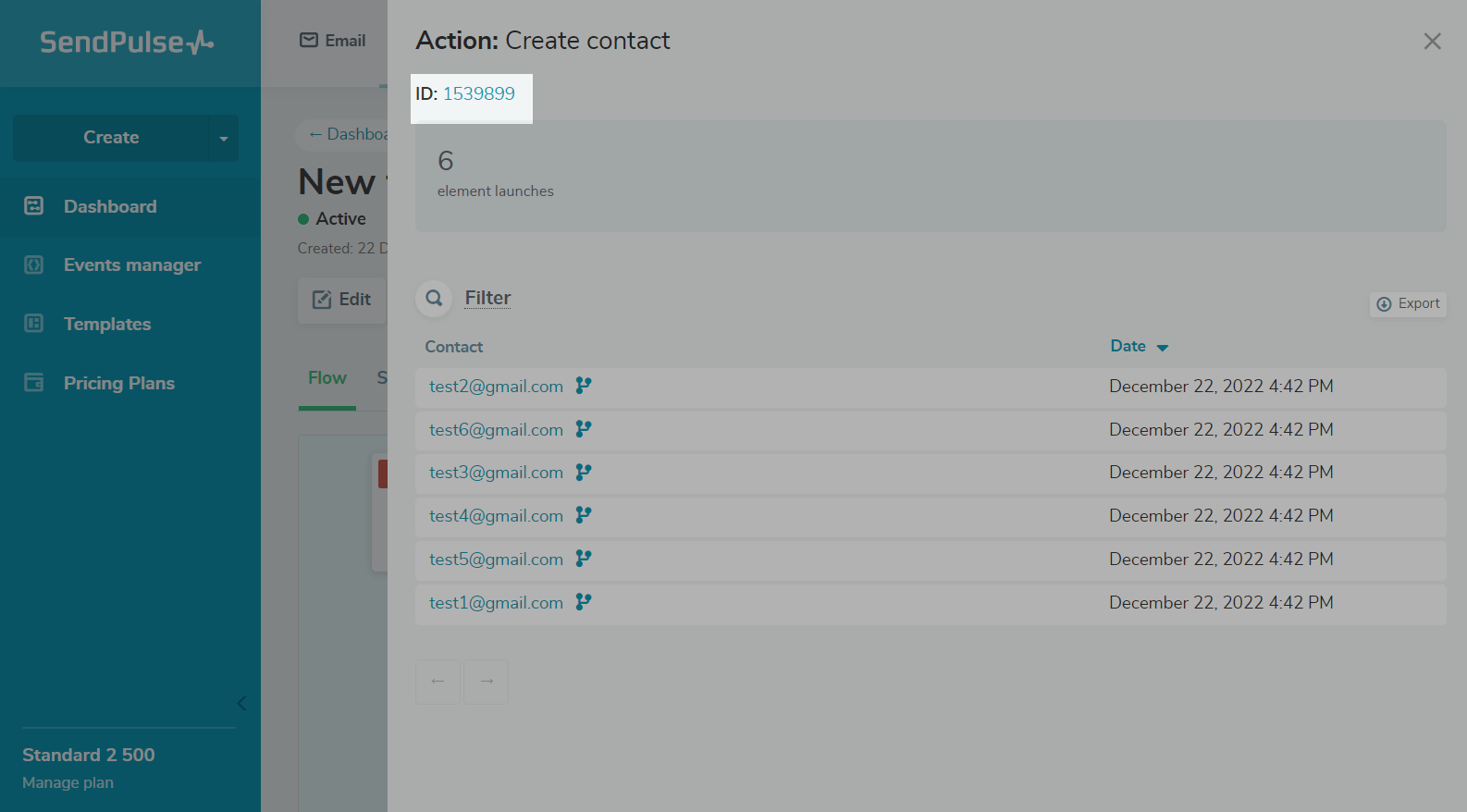Open the test3@gmail.com contact link
Image resolution: width=1467 pixels, height=812 pixels.
coord(496,473)
